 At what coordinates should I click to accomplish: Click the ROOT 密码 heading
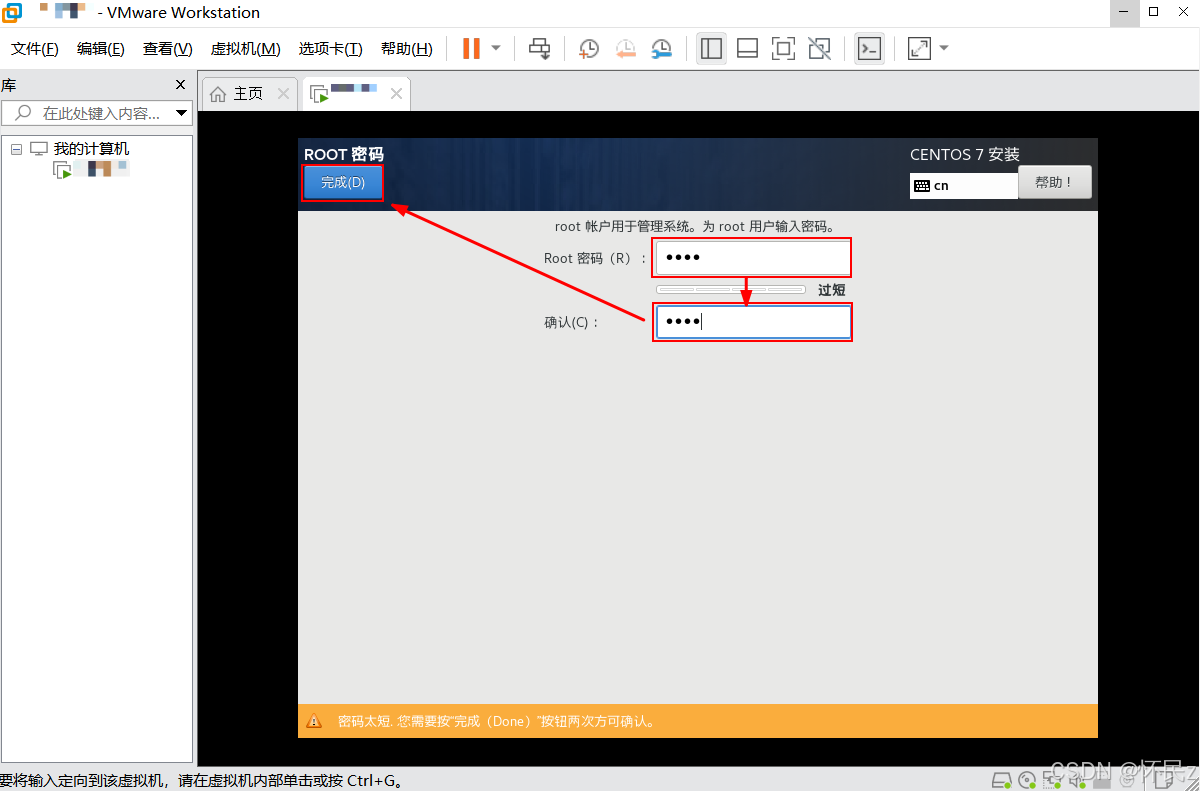tap(344, 155)
